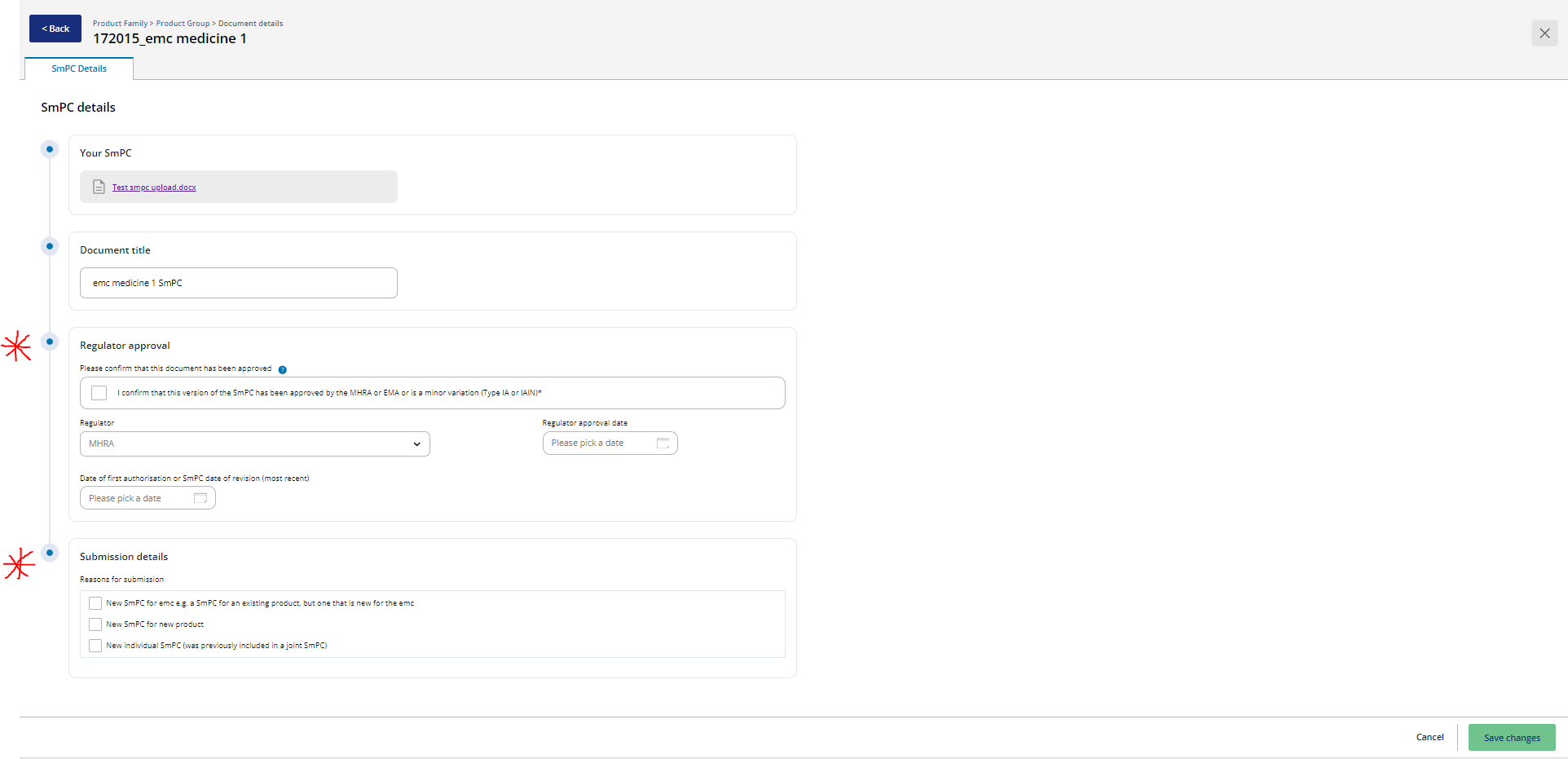Click the step indicator dot beside Your SmPC

(x=50, y=149)
